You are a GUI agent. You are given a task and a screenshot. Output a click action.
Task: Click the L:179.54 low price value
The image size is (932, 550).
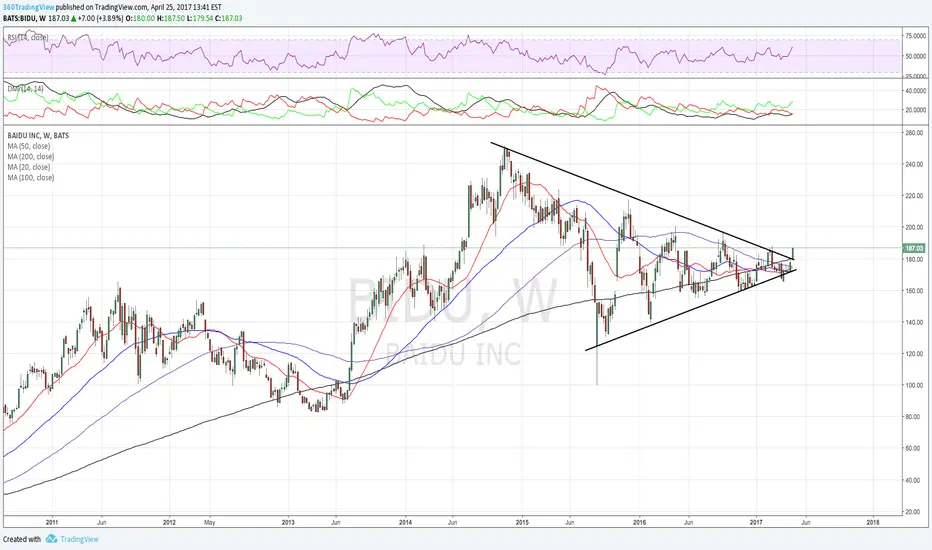pyautogui.click(x=200, y=18)
